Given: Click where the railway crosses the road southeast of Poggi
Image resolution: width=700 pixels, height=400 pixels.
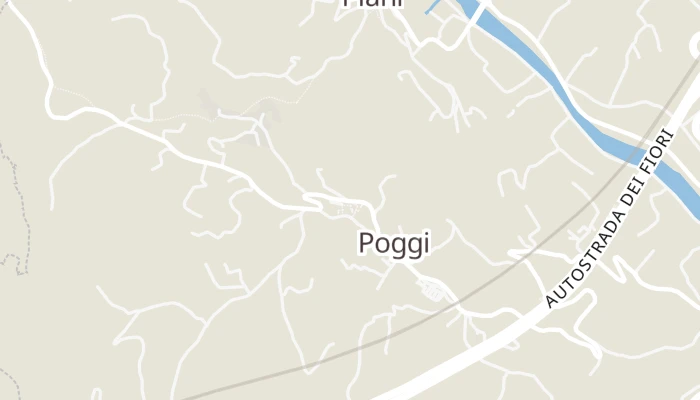Looking at the screenshot, I should (458, 304).
